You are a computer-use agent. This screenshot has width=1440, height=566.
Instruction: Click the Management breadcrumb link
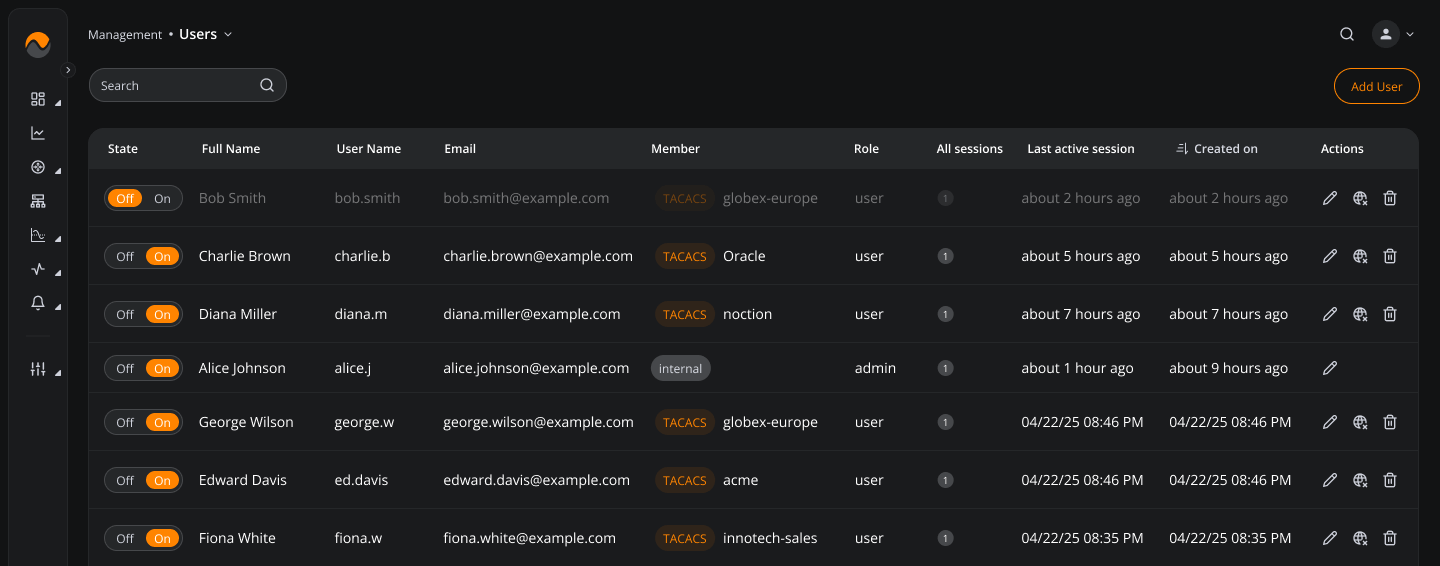124,35
